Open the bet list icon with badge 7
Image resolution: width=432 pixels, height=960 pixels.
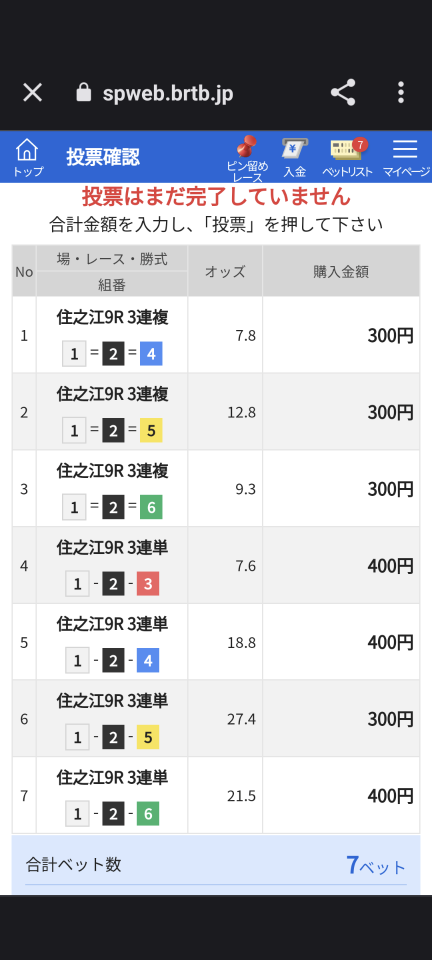tap(348, 158)
